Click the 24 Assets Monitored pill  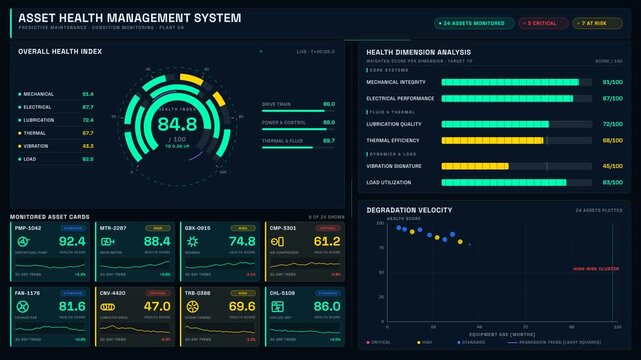(x=474, y=23)
